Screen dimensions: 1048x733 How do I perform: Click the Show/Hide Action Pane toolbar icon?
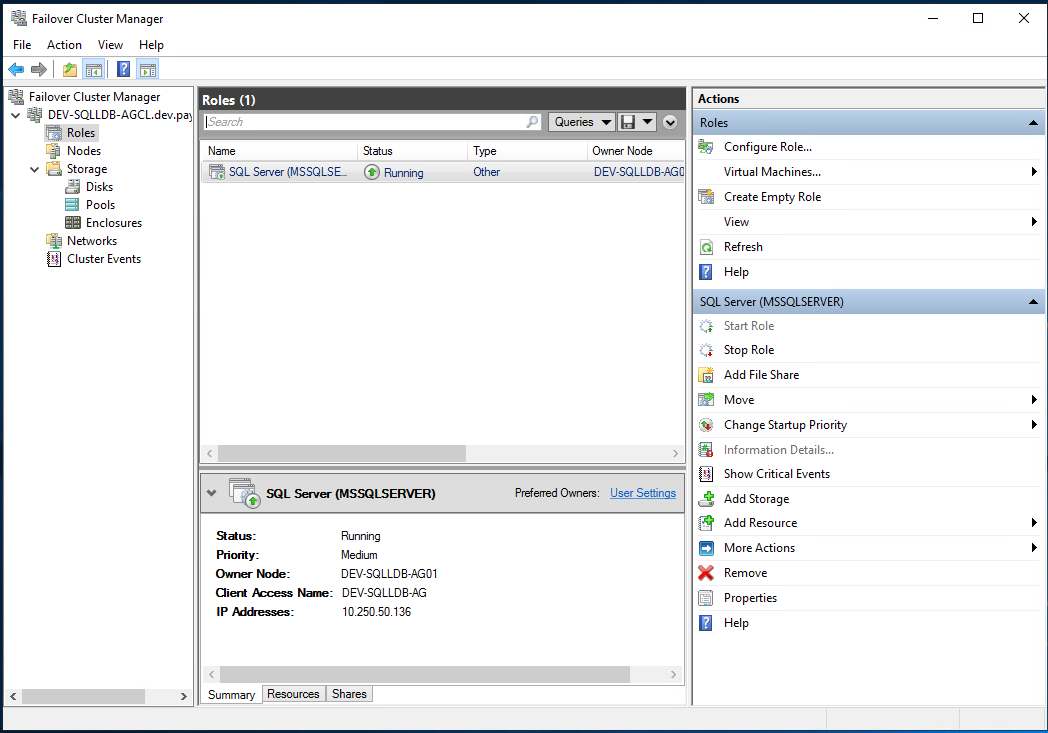[147, 68]
